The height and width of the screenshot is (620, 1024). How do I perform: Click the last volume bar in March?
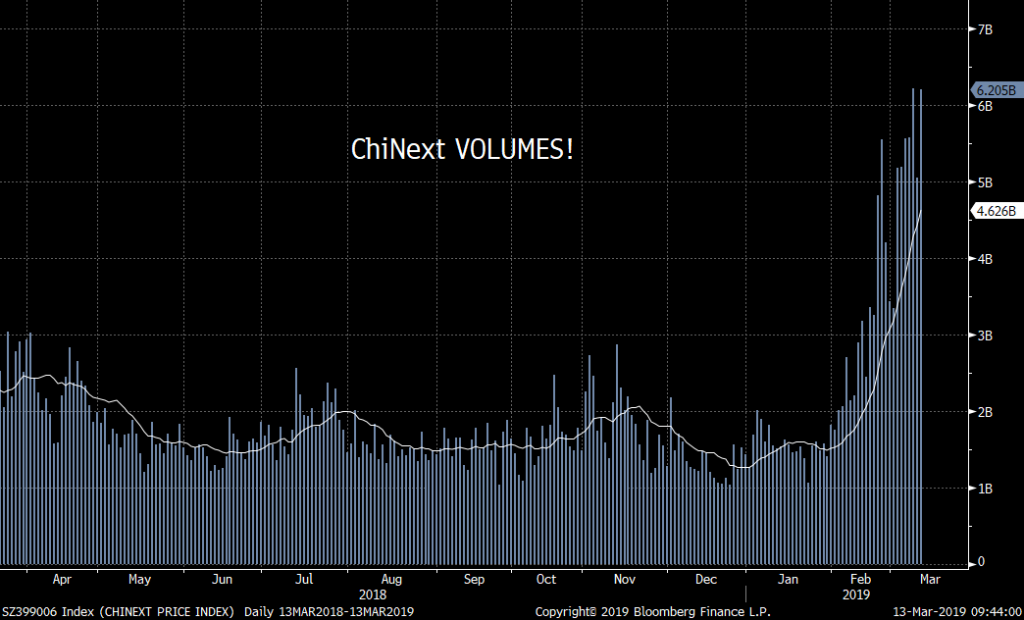921,327
